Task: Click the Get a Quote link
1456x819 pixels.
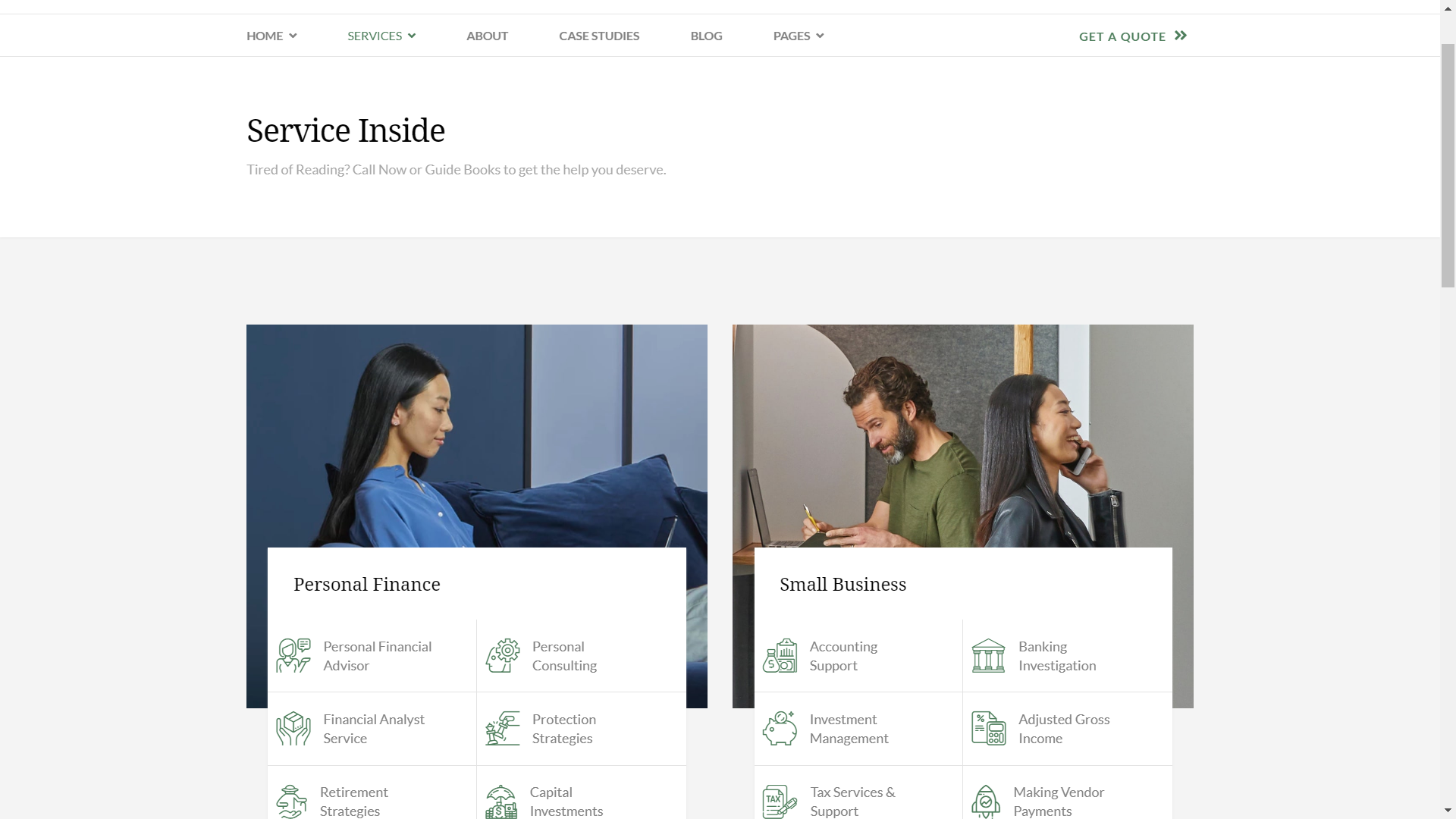Action: 1133,36
